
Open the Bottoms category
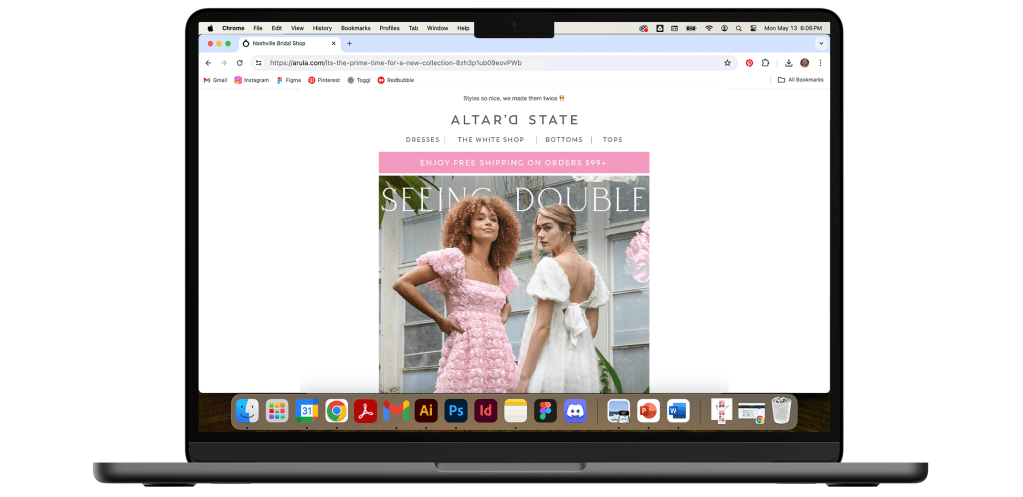[x=564, y=140]
